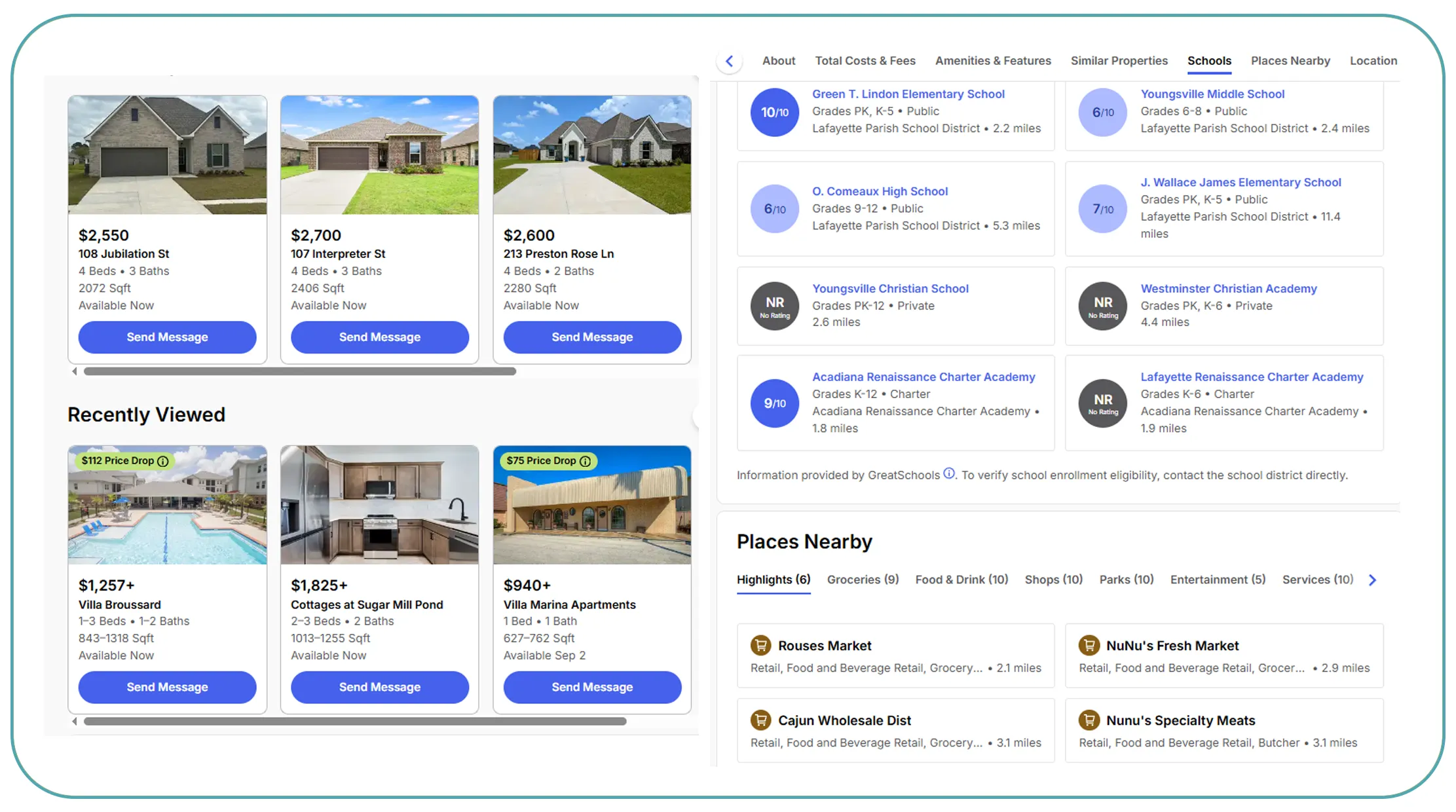This screenshot has height=812, width=1456.
Task: Send message for 107 Interpreter St
Action: (x=380, y=337)
